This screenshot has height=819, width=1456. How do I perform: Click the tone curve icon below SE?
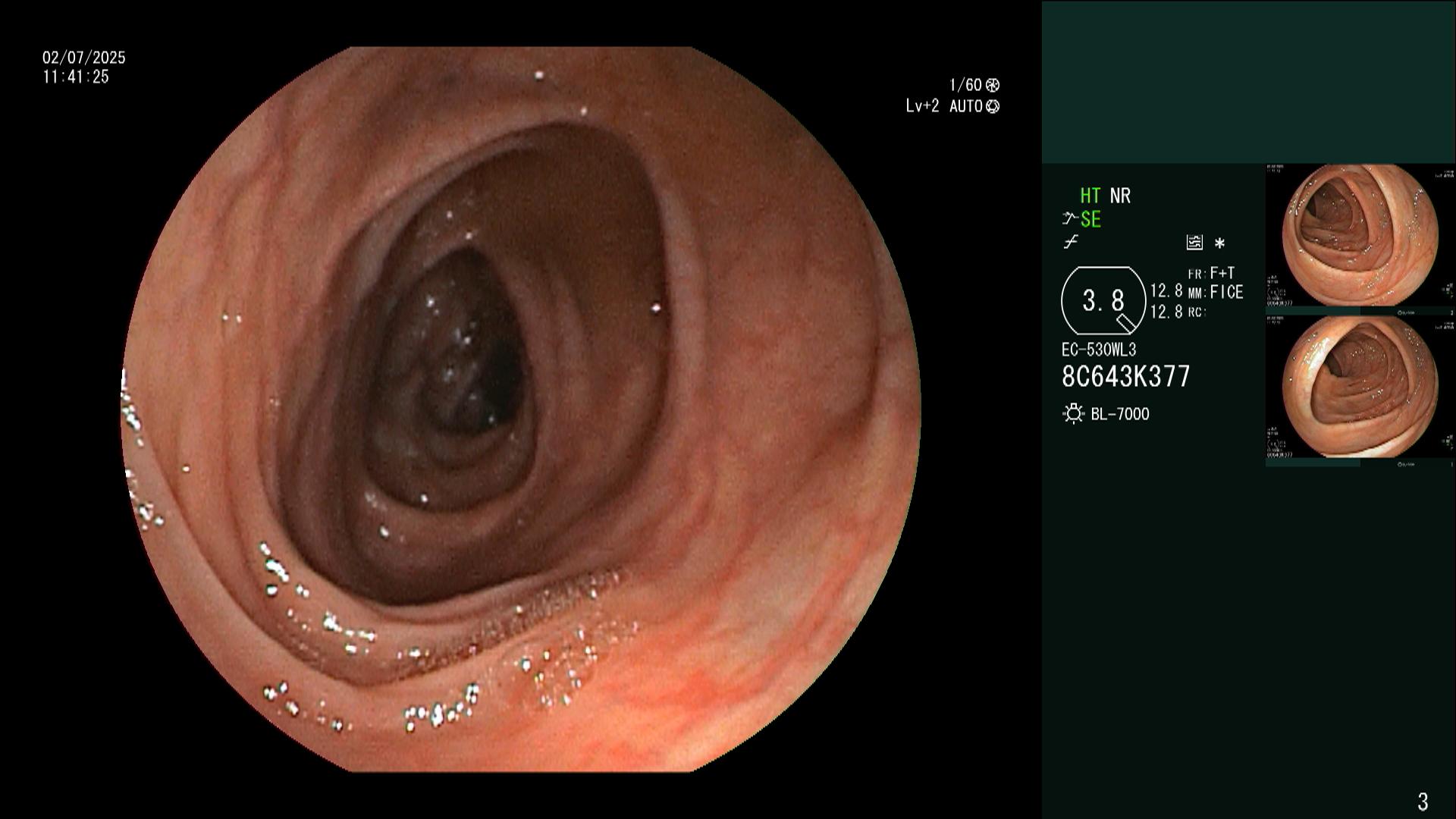(x=1070, y=243)
